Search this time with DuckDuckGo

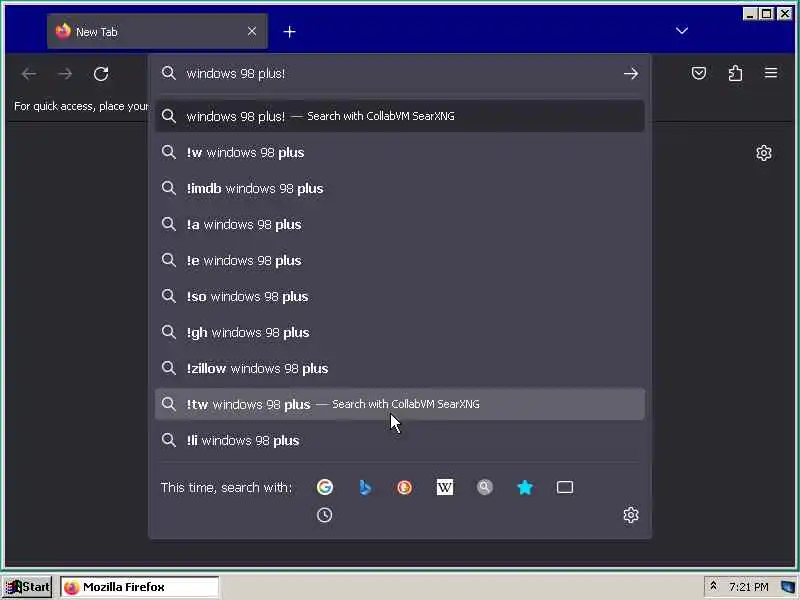pyautogui.click(x=405, y=487)
